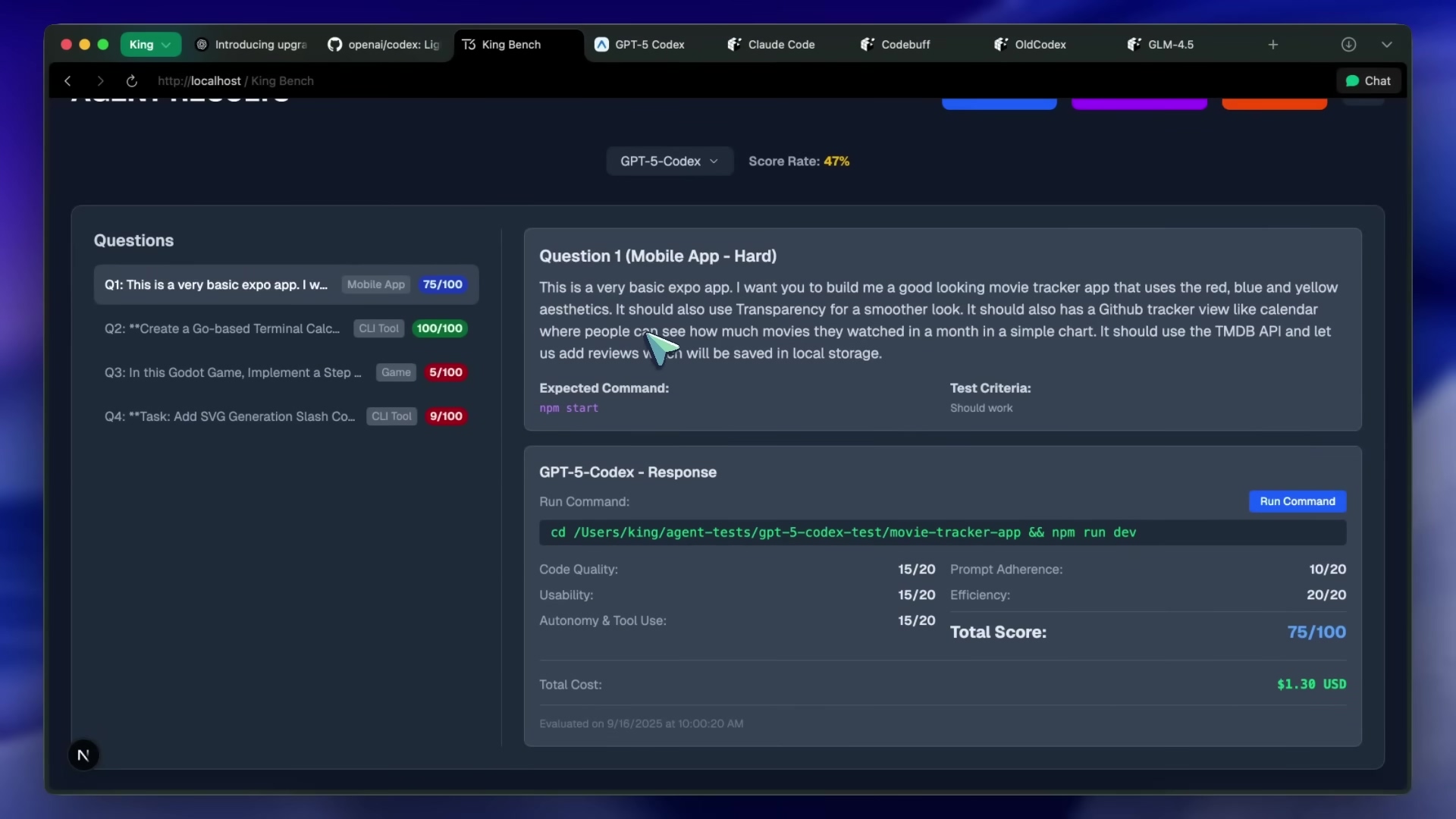1456x819 pixels.
Task: Open the GPT-5-Codex model selector dropdown
Action: pyautogui.click(x=670, y=162)
